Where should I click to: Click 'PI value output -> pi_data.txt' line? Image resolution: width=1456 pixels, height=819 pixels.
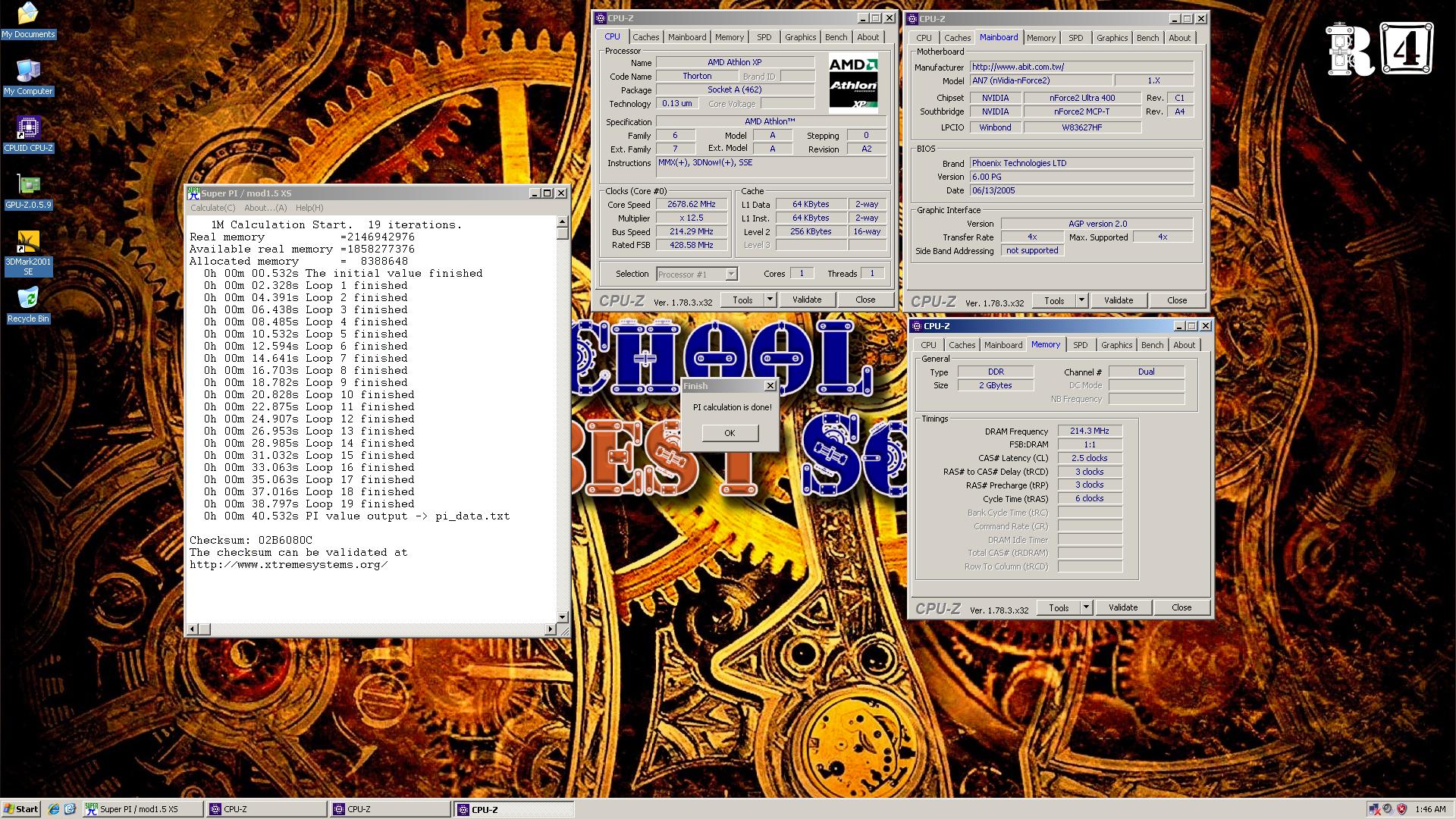[357, 516]
